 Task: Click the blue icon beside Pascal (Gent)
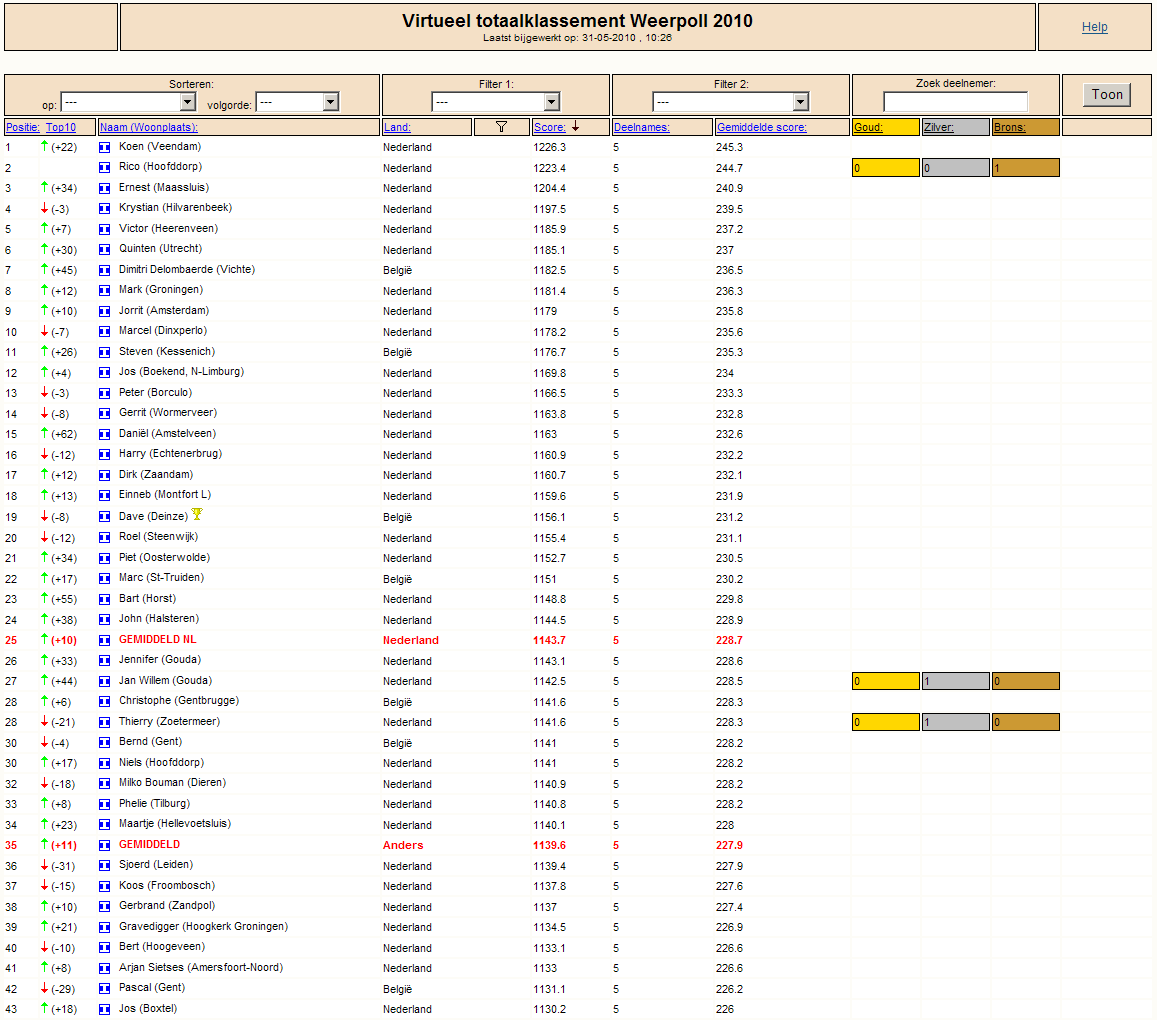[105, 989]
